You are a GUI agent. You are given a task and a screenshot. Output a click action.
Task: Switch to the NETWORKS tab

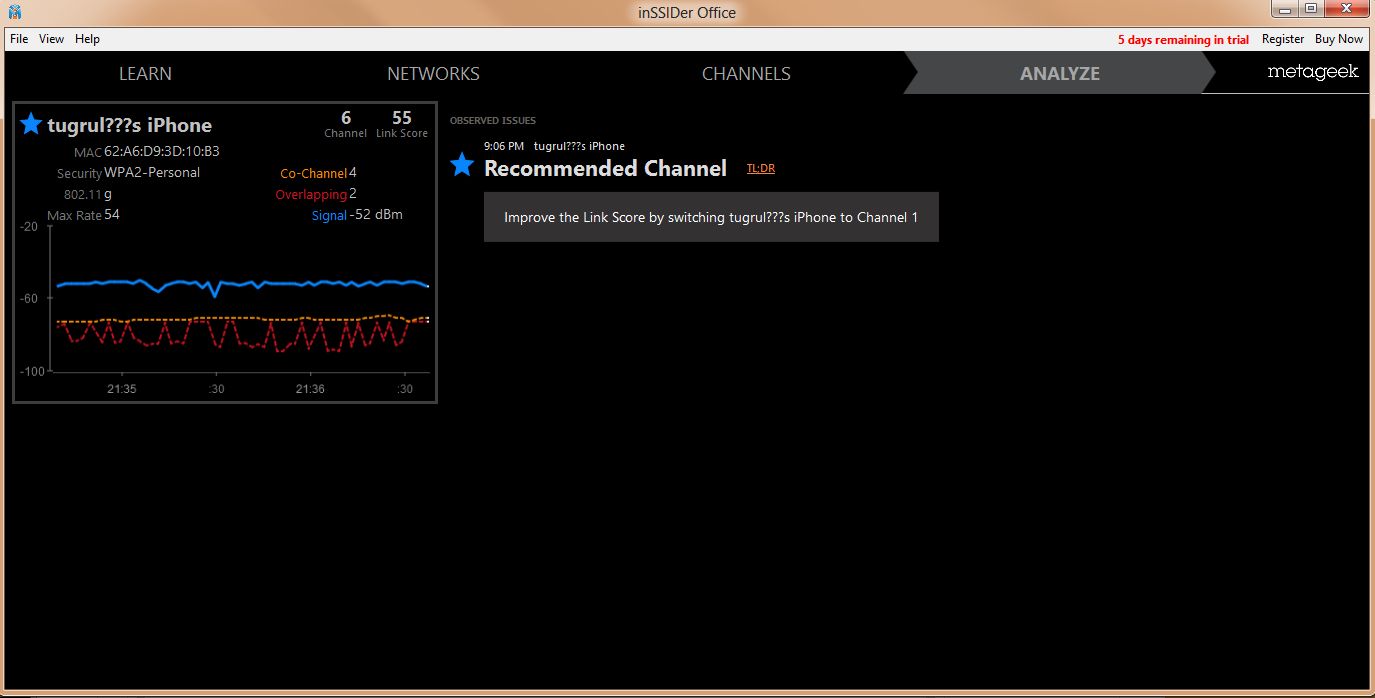coord(433,74)
